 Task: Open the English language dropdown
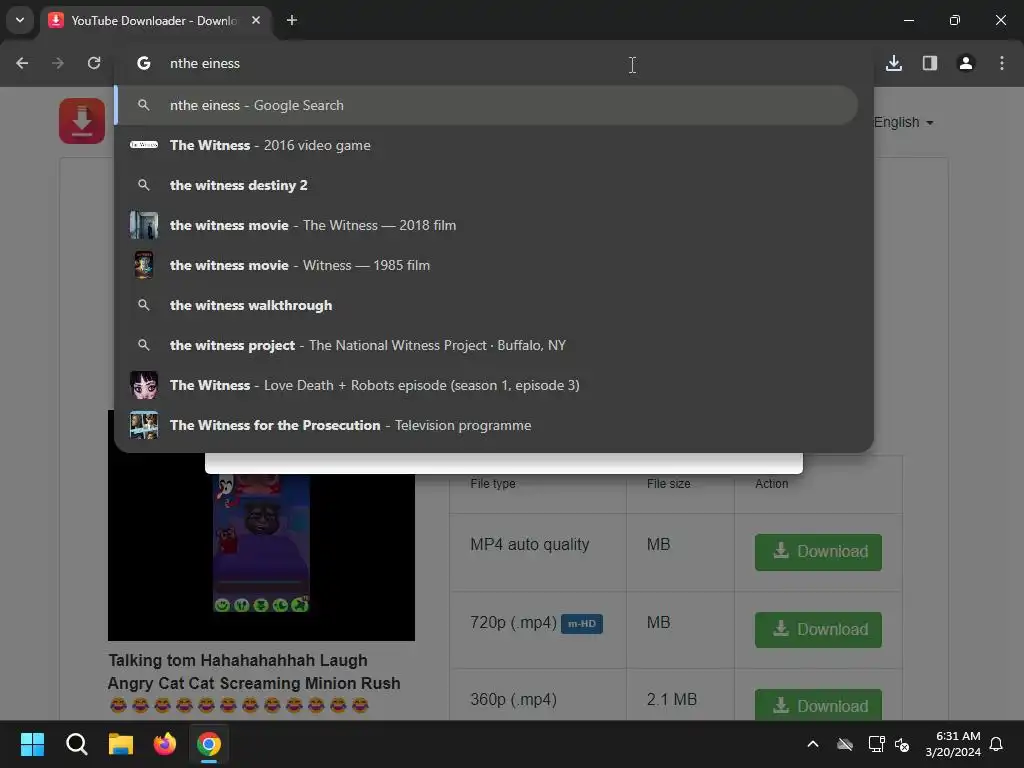click(x=903, y=123)
